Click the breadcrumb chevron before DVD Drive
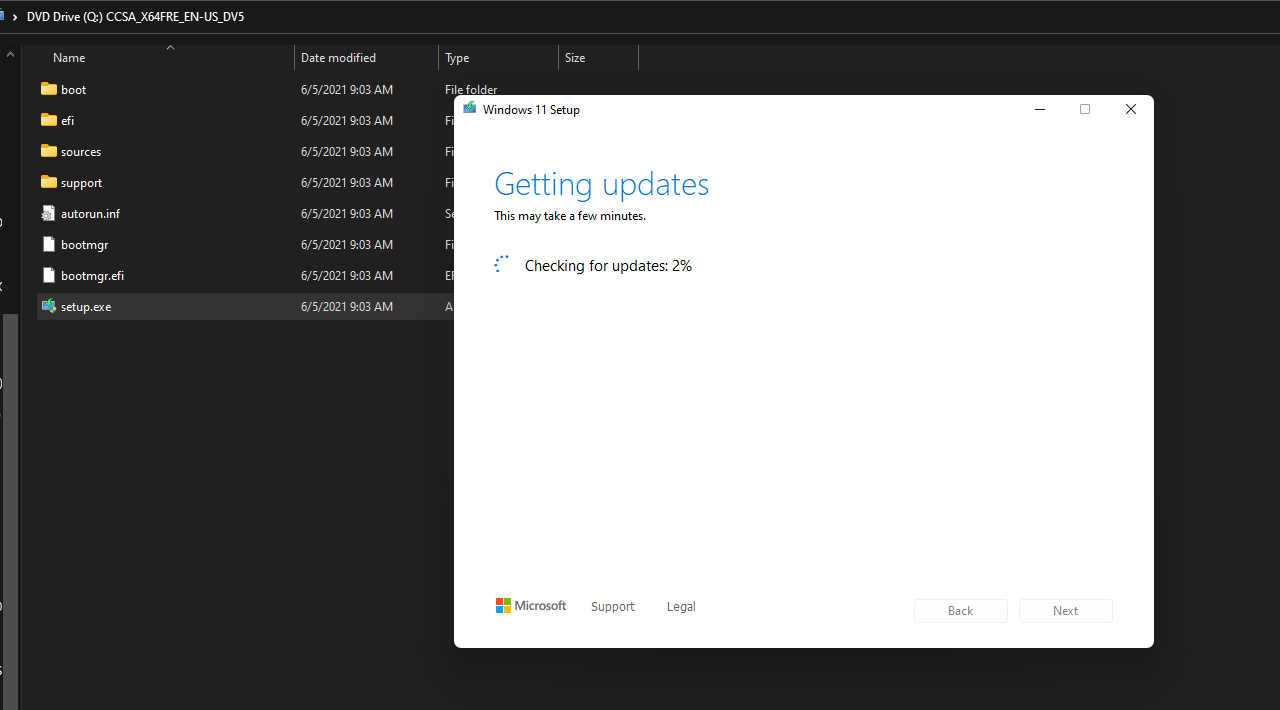 coord(15,17)
